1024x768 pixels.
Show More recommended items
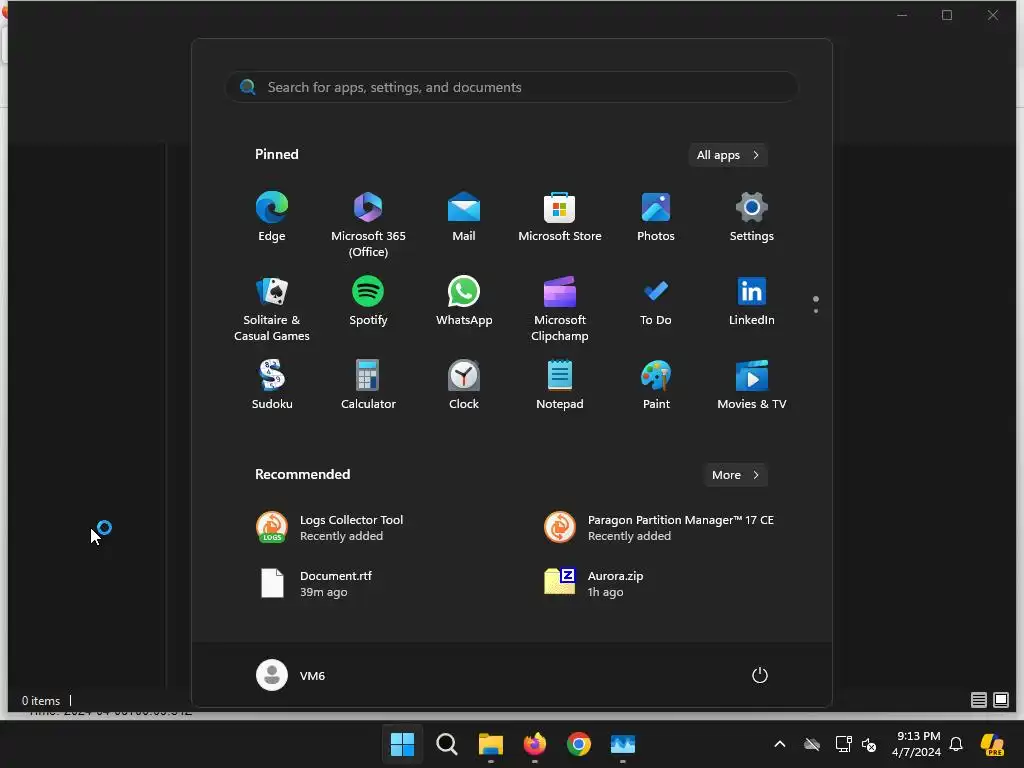735,475
